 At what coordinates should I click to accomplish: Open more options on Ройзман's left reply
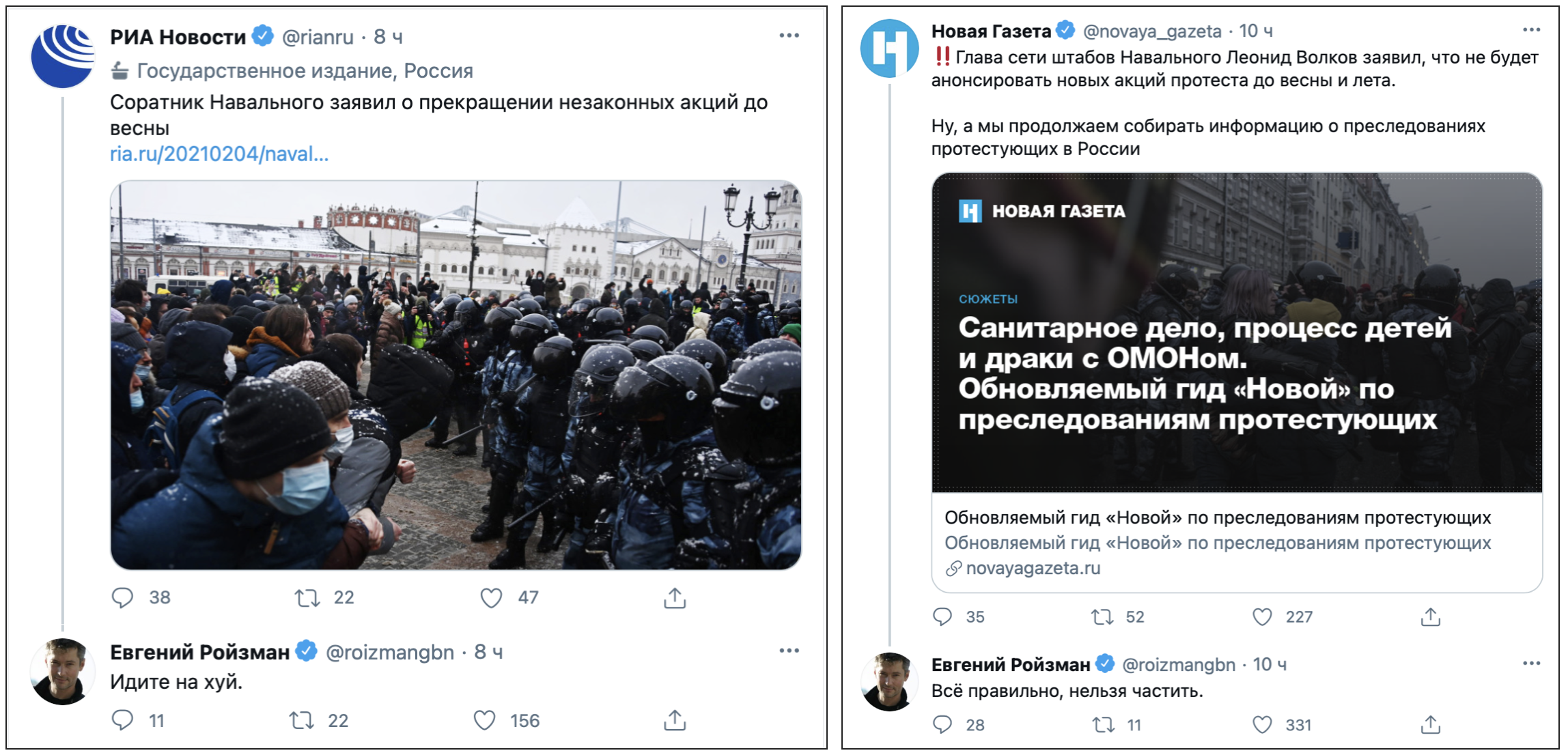click(789, 651)
